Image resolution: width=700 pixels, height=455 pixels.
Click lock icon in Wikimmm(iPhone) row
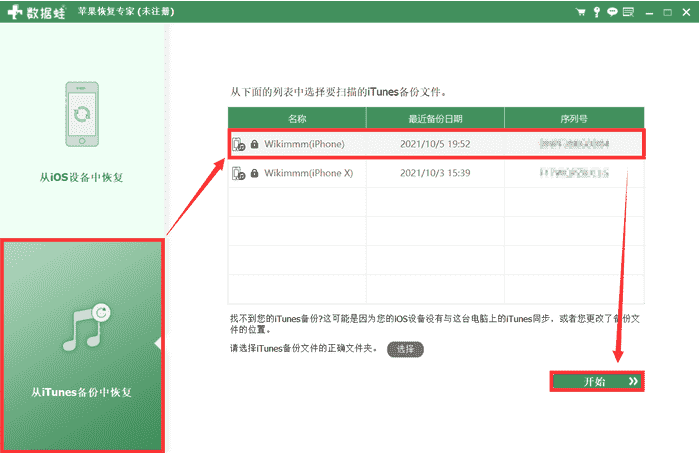tap(254, 144)
